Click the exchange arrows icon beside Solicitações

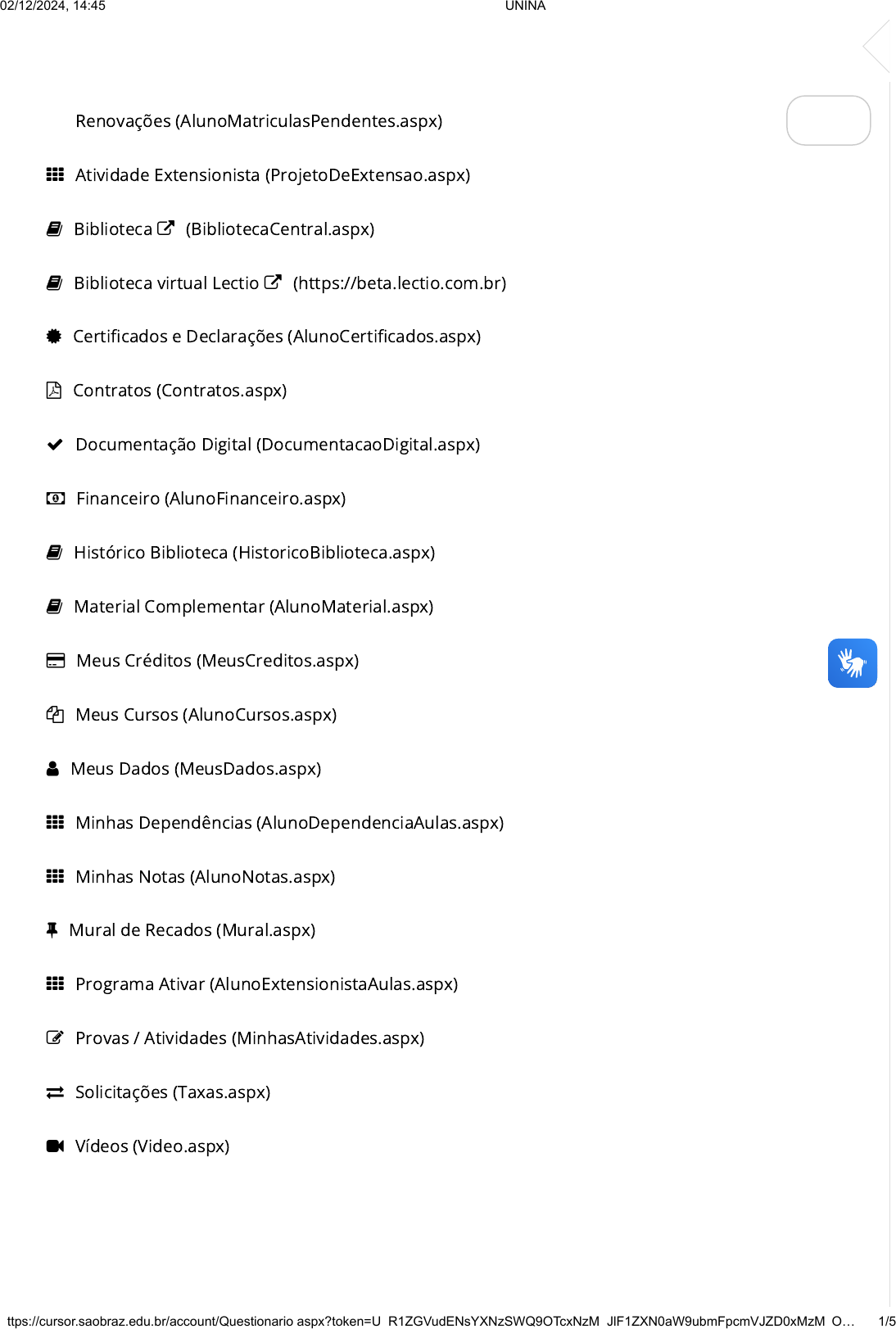coord(55,1092)
